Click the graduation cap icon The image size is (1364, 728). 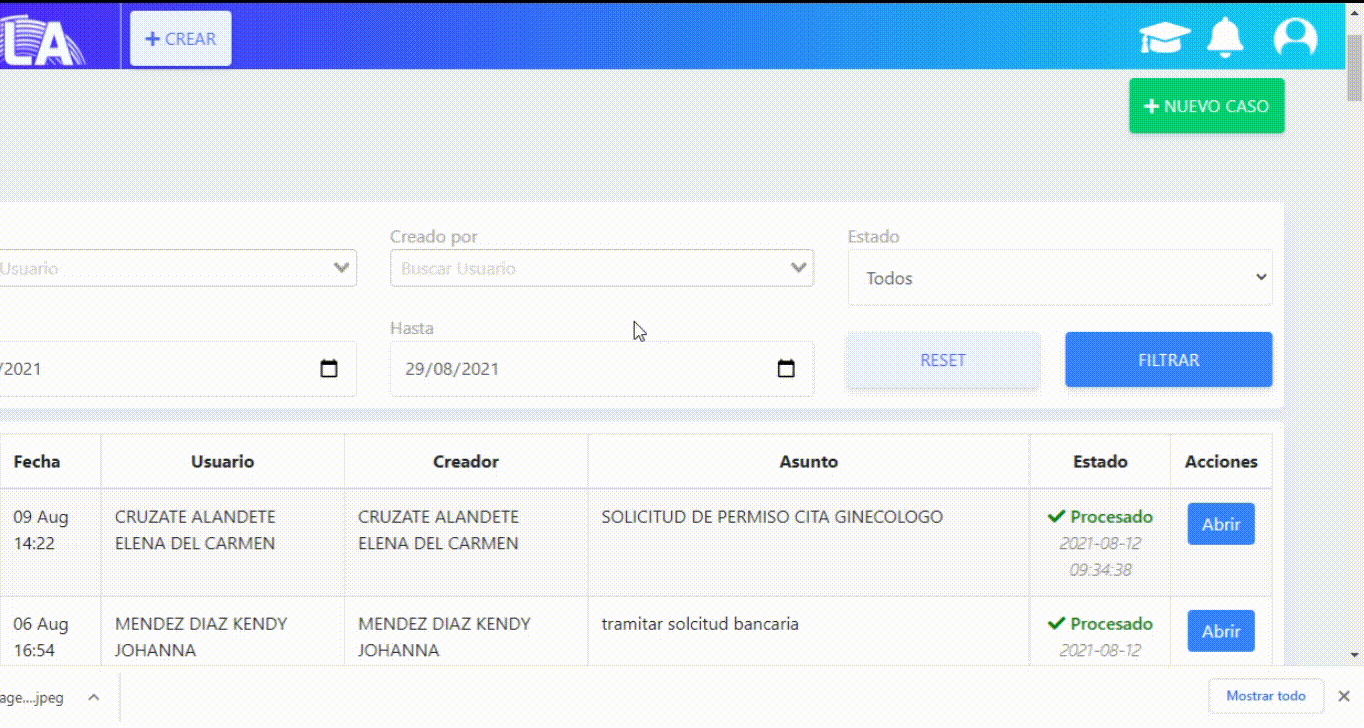[x=1164, y=38]
